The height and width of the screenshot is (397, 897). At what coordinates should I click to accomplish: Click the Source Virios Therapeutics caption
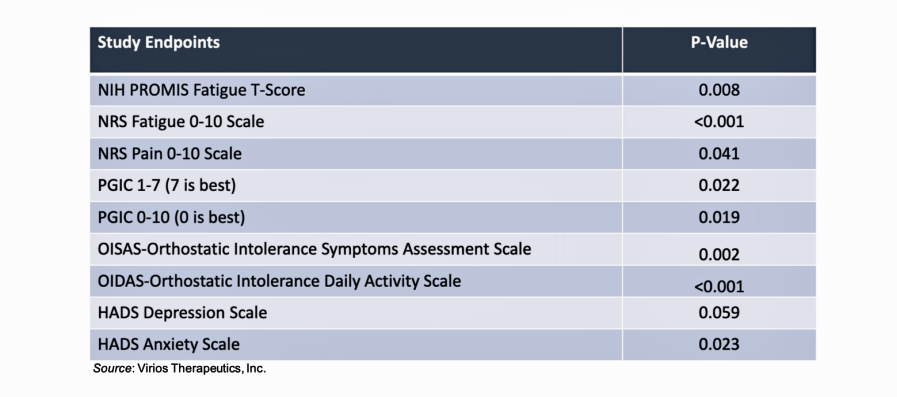pos(180,369)
